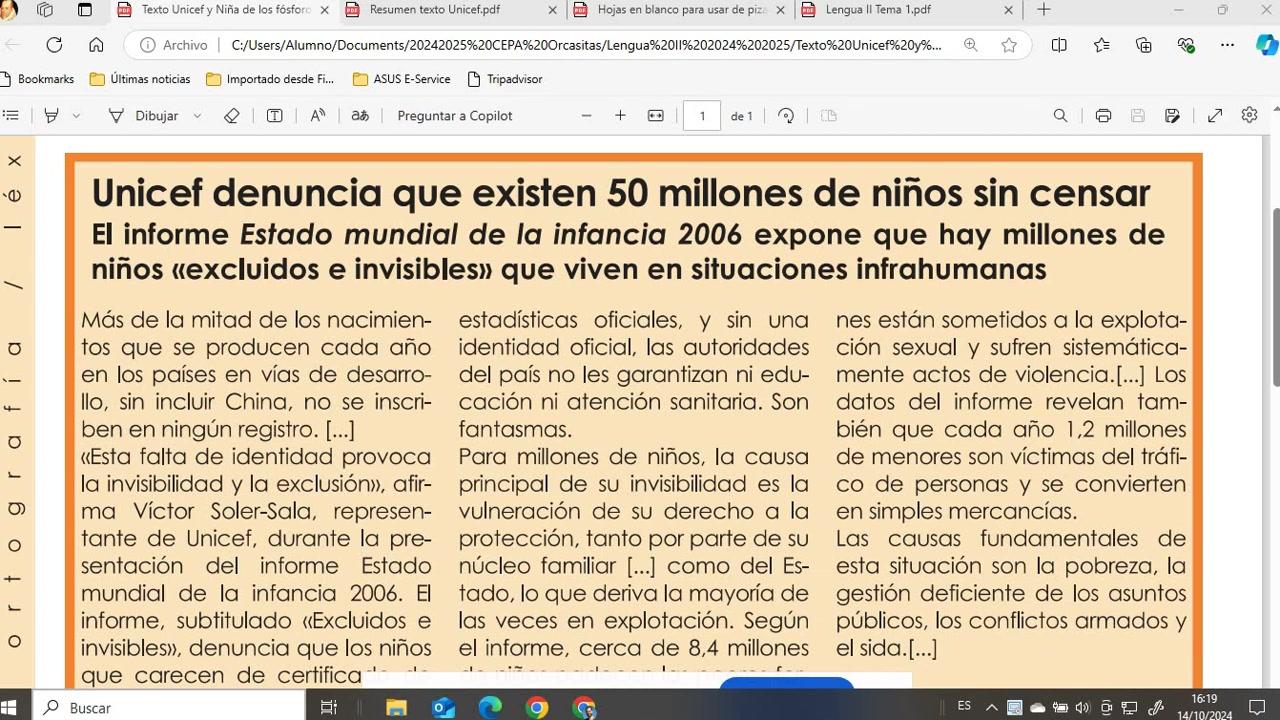
Task: Click the fit to width icon
Action: coord(656,116)
